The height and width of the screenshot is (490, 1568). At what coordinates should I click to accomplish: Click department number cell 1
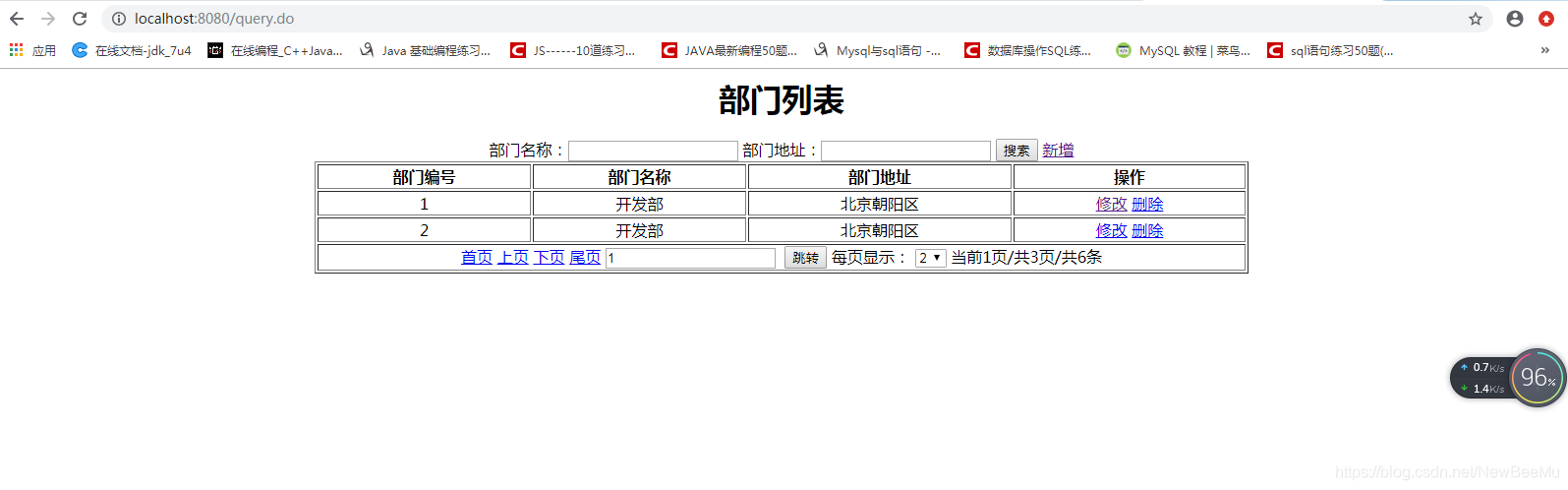(425, 205)
